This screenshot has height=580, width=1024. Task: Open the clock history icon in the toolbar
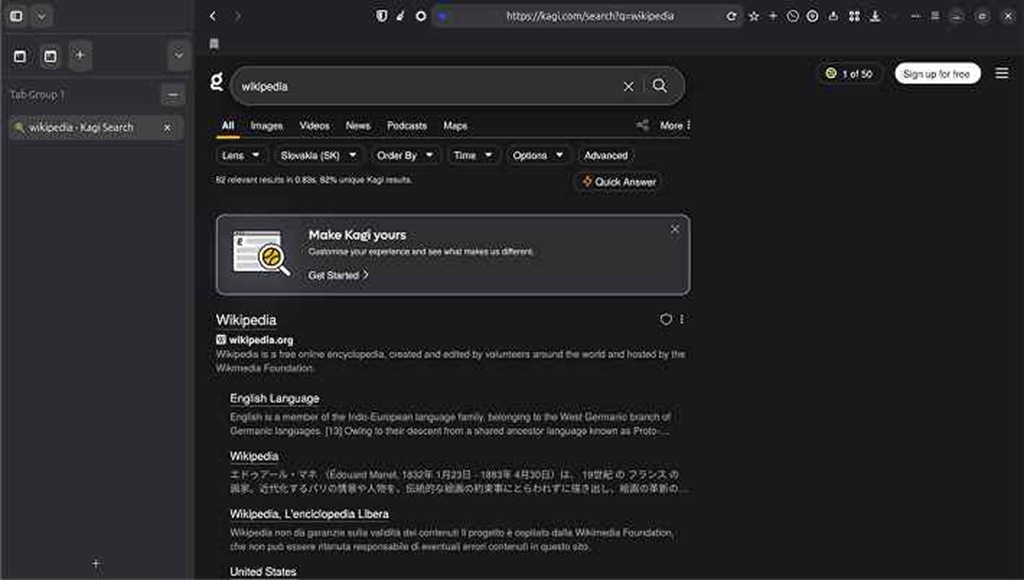pyautogui.click(x=792, y=16)
